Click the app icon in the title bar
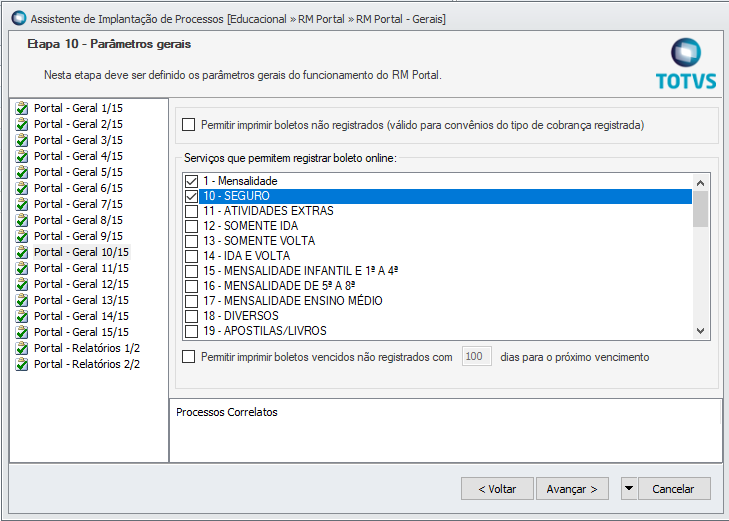The image size is (729, 521). (19, 18)
